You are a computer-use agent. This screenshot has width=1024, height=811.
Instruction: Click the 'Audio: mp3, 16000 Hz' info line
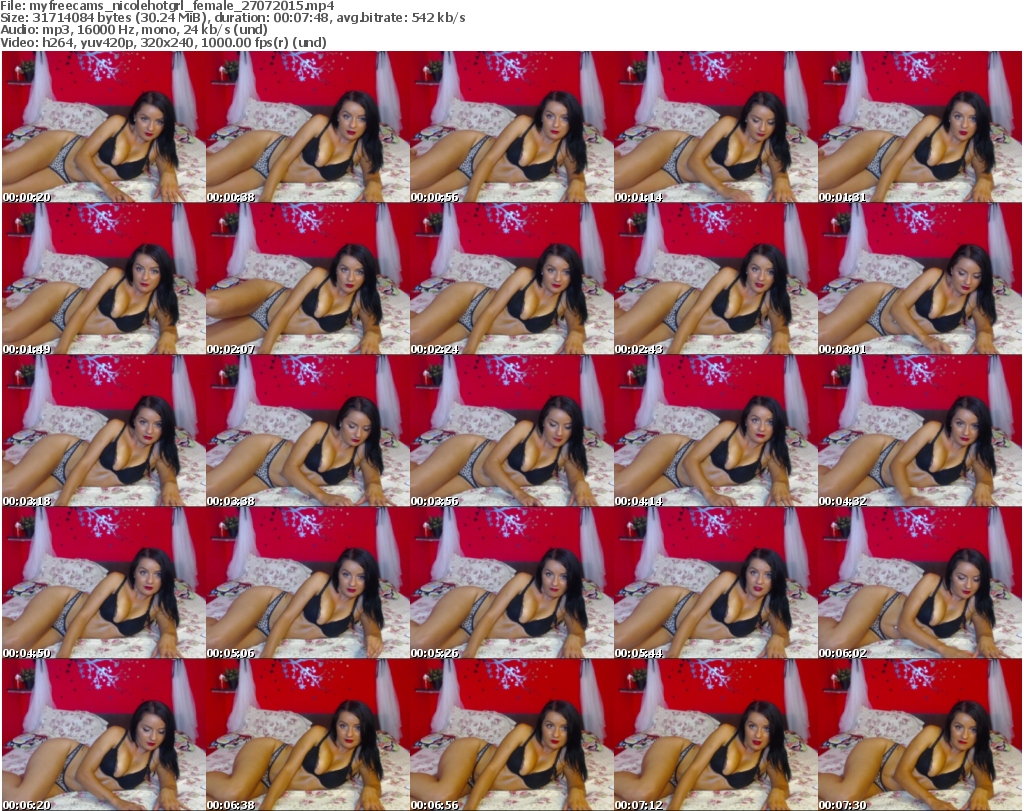(134, 30)
